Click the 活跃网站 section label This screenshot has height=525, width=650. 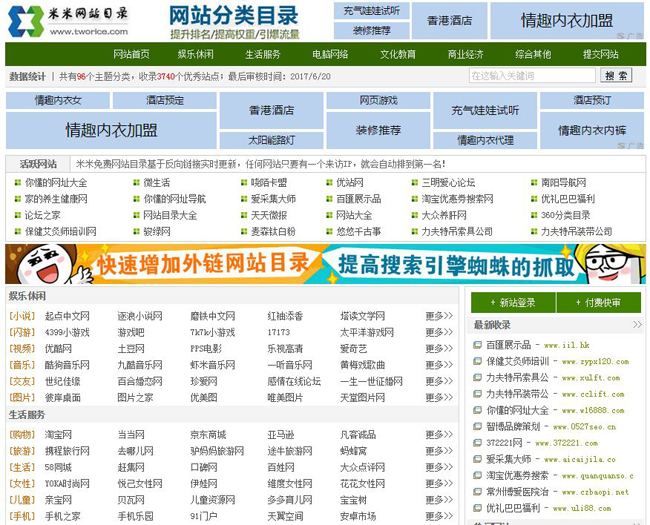click(x=38, y=164)
